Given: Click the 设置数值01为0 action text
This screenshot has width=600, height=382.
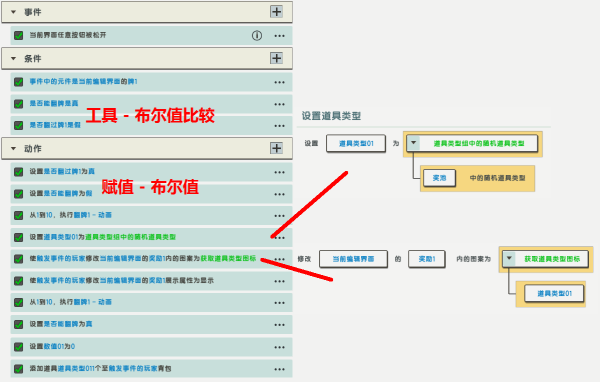Looking at the screenshot, I should coord(52,346).
